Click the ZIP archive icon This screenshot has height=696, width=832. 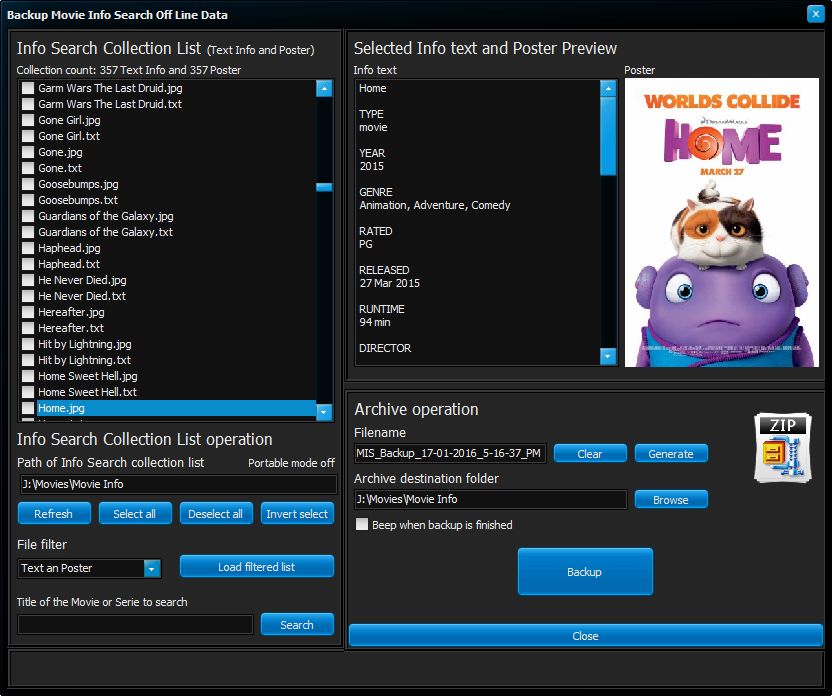pos(783,448)
